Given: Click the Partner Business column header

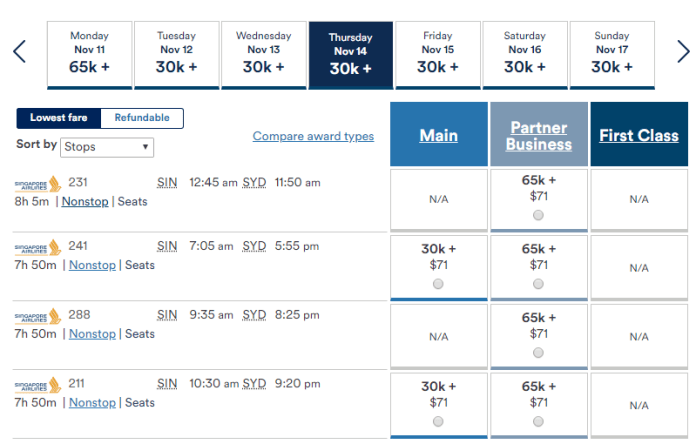Looking at the screenshot, I should point(539,136).
